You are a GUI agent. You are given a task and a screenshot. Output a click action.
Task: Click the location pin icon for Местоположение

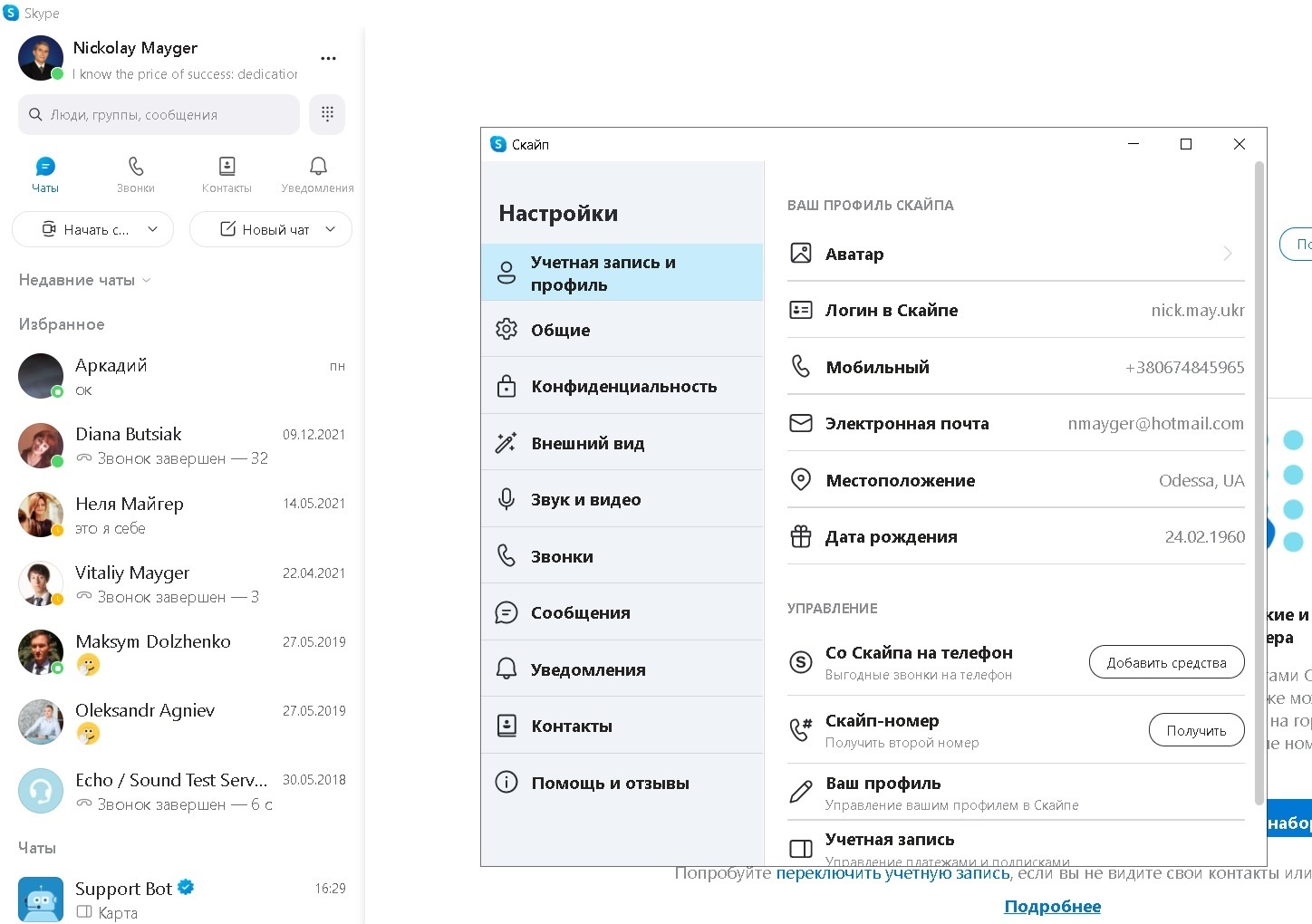(801, 479)
